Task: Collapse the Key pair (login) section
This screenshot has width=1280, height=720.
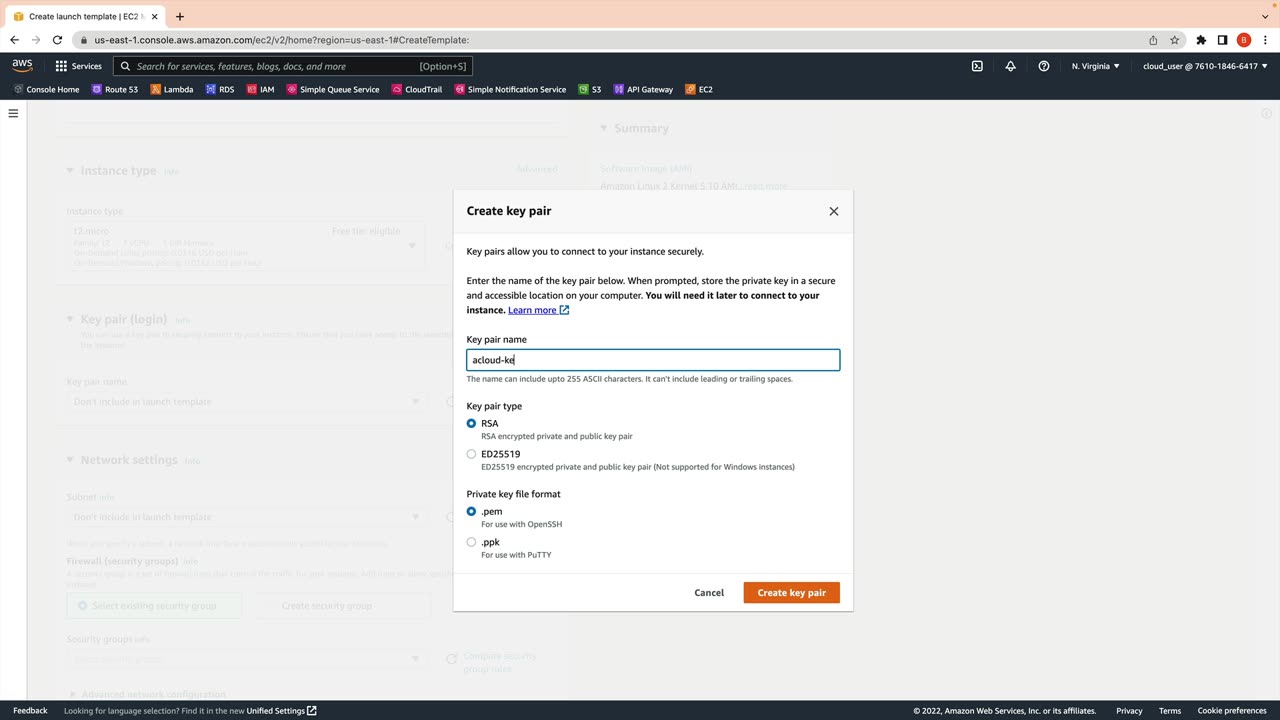Action: click(x=70, y=320)
